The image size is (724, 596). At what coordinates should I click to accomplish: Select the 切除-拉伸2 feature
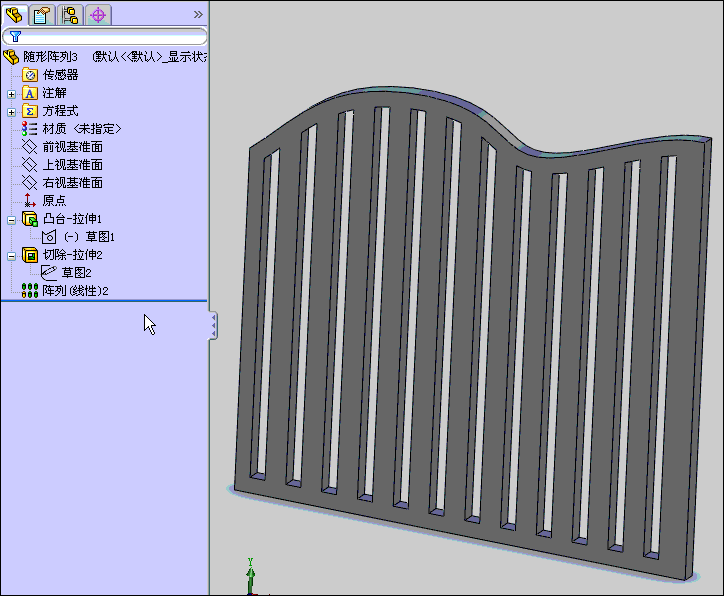[x=72, y=254]
